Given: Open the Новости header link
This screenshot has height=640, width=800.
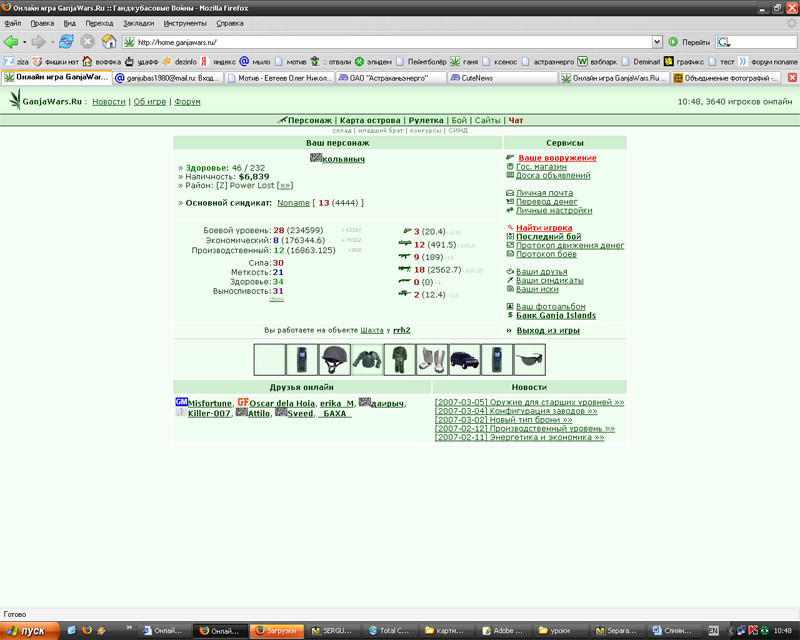Looking at the screenshot, I should point(109,102).
